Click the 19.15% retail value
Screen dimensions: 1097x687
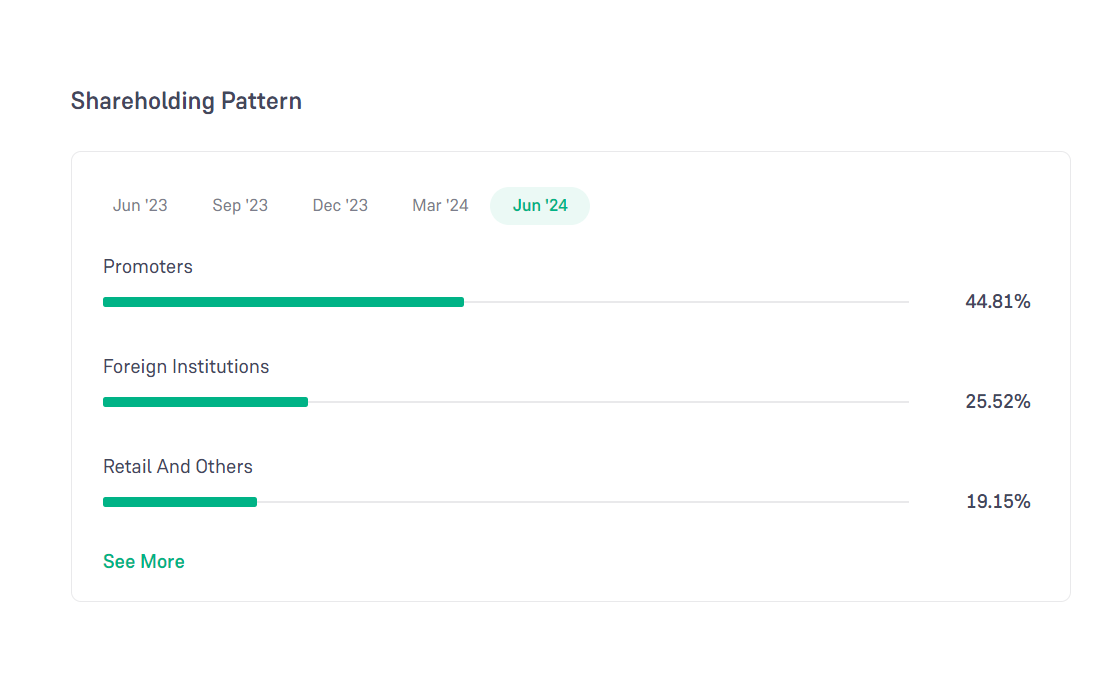[998, 502]
